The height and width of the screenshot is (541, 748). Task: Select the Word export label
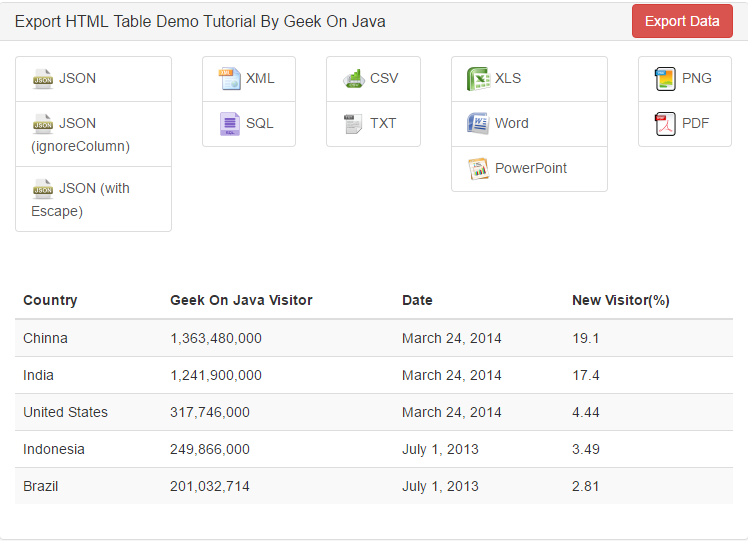coord(512,124)
